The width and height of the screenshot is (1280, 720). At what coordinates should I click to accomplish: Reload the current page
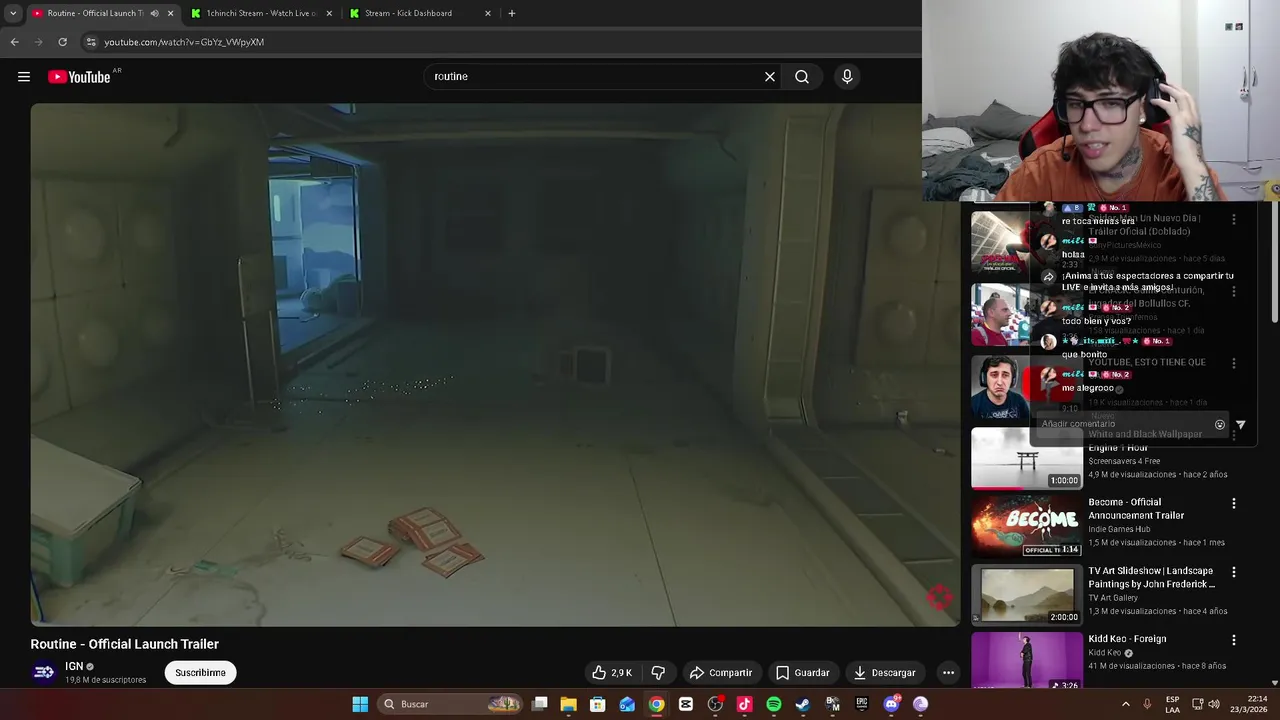[x=62, y=42]
